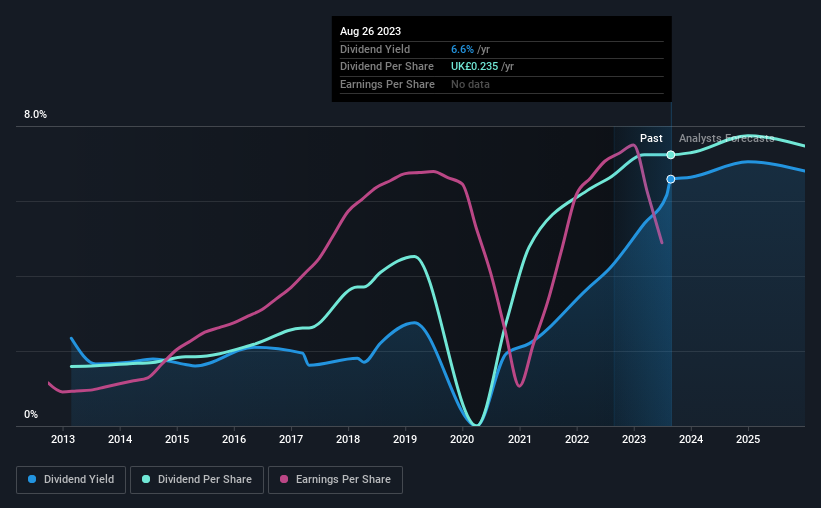Viewport: 821px width, 508px height.
Task: Click the 'Earnings Per Share' tooltip row label
Action: pyautogui.click(x=387, y=84)
